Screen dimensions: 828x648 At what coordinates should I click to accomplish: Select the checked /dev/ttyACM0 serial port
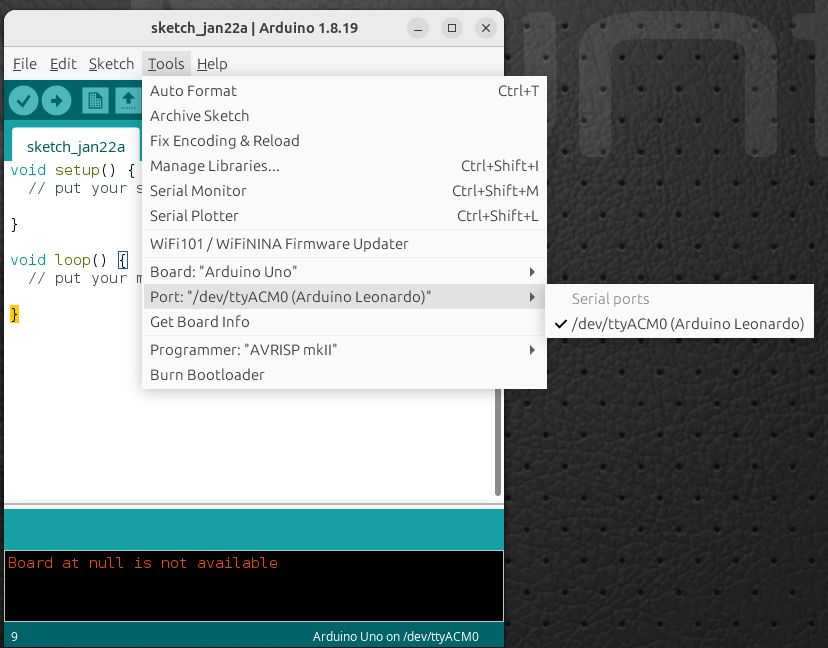(680, 324)
